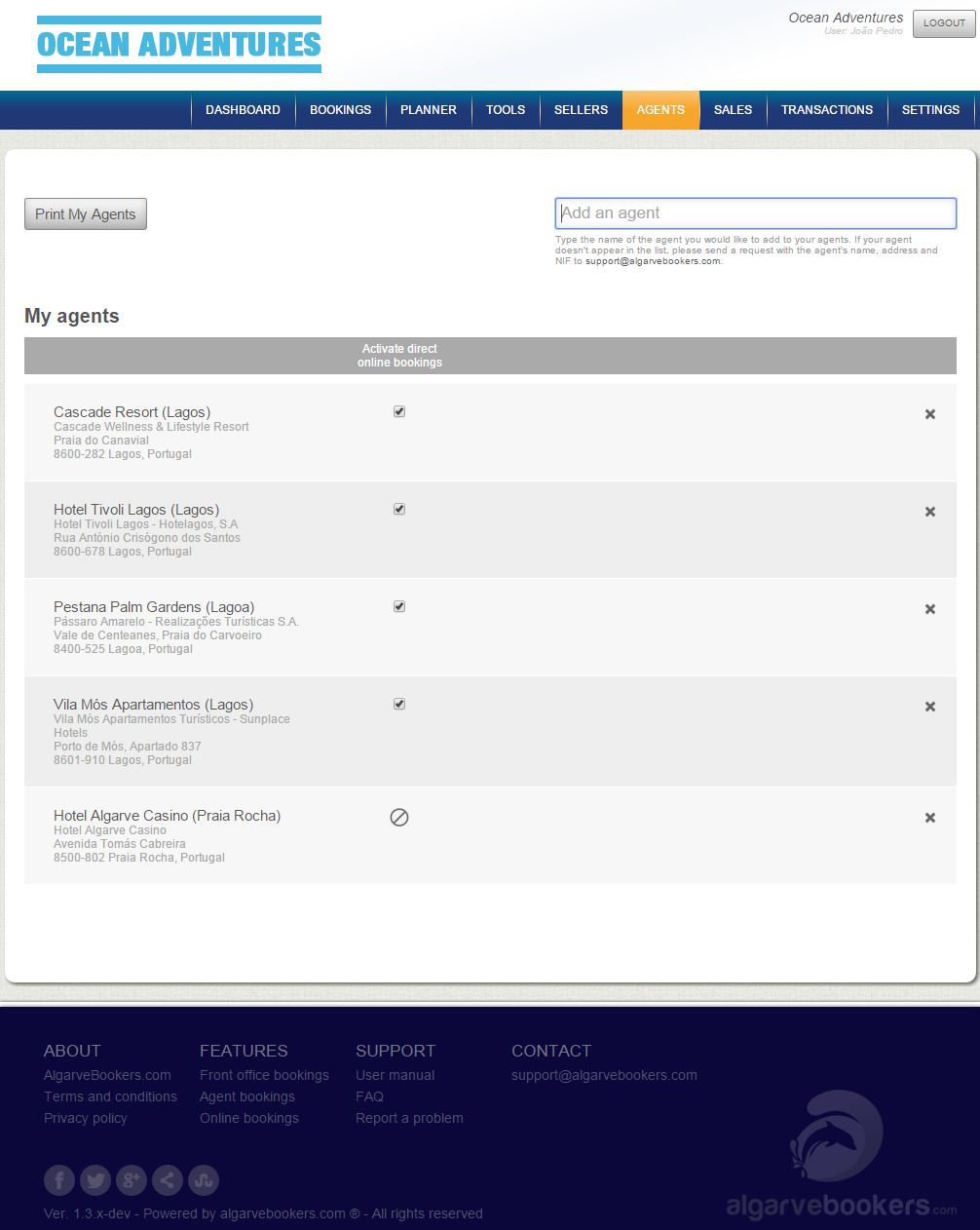Click the support email under Contact

(604, 1075)
